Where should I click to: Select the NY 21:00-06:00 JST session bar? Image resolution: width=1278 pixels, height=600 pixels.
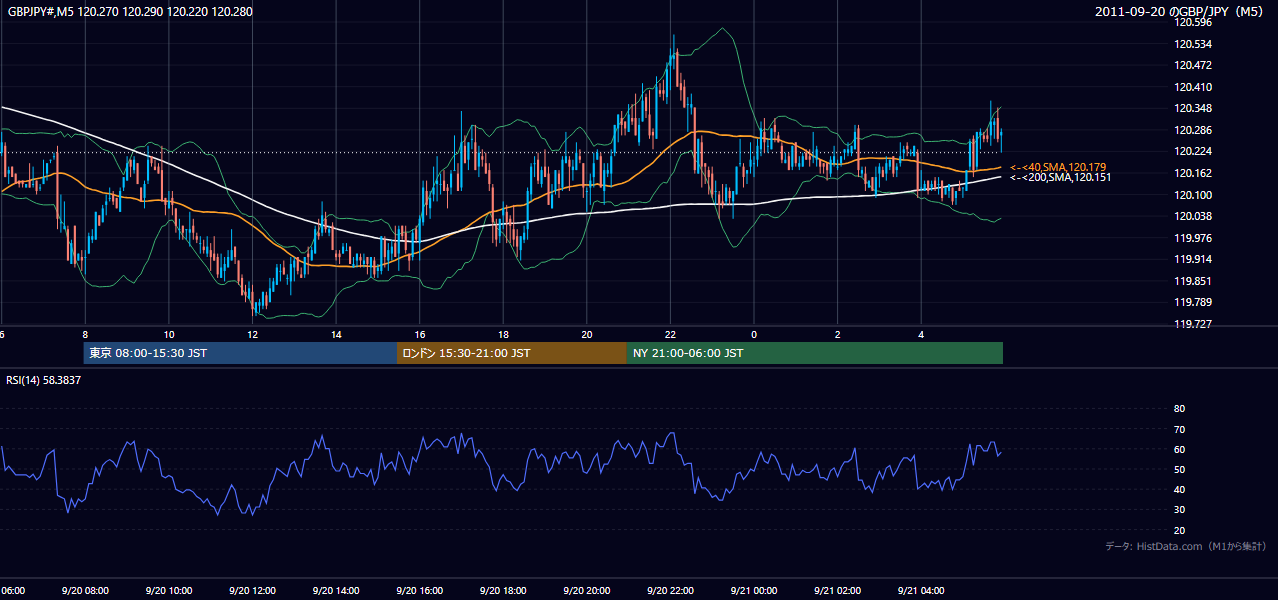click(x=815, y=353)
